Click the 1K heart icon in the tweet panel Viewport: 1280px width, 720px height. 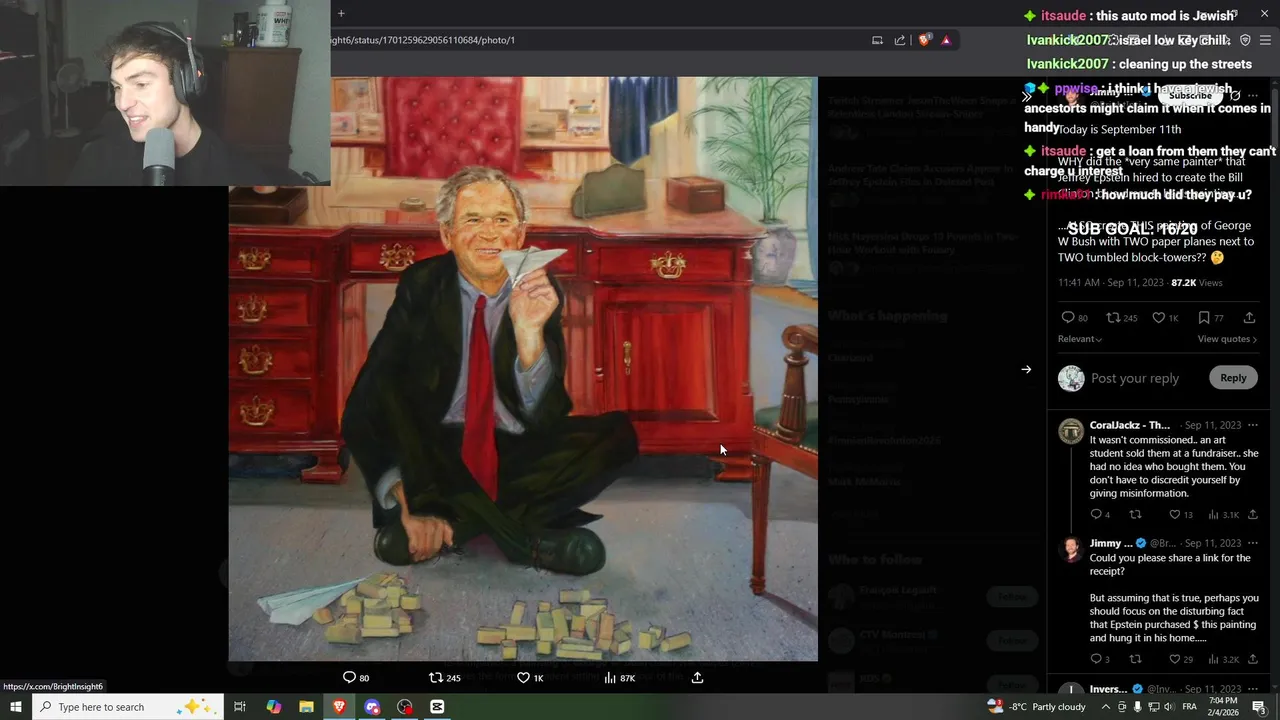tap(1158, 318)
